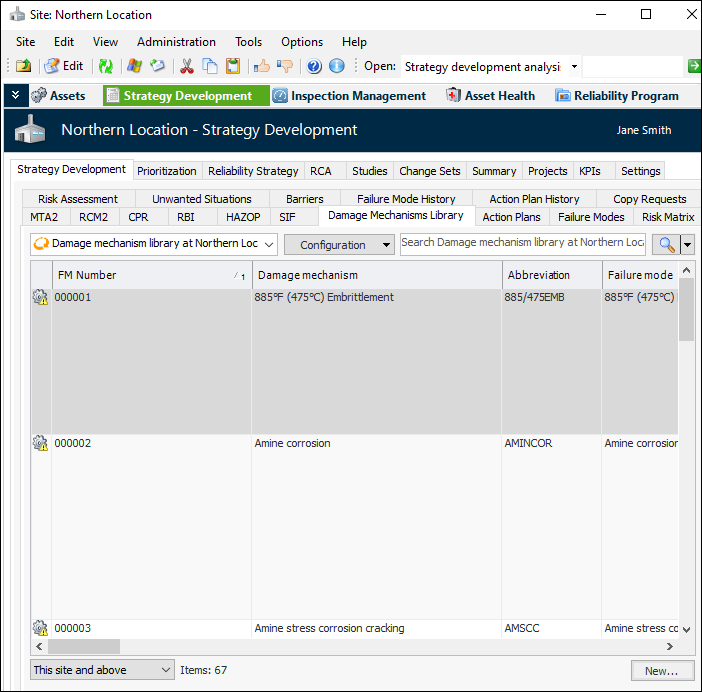Go to Inspection Management module
This screenshot has width=702, height=692.
349,96
